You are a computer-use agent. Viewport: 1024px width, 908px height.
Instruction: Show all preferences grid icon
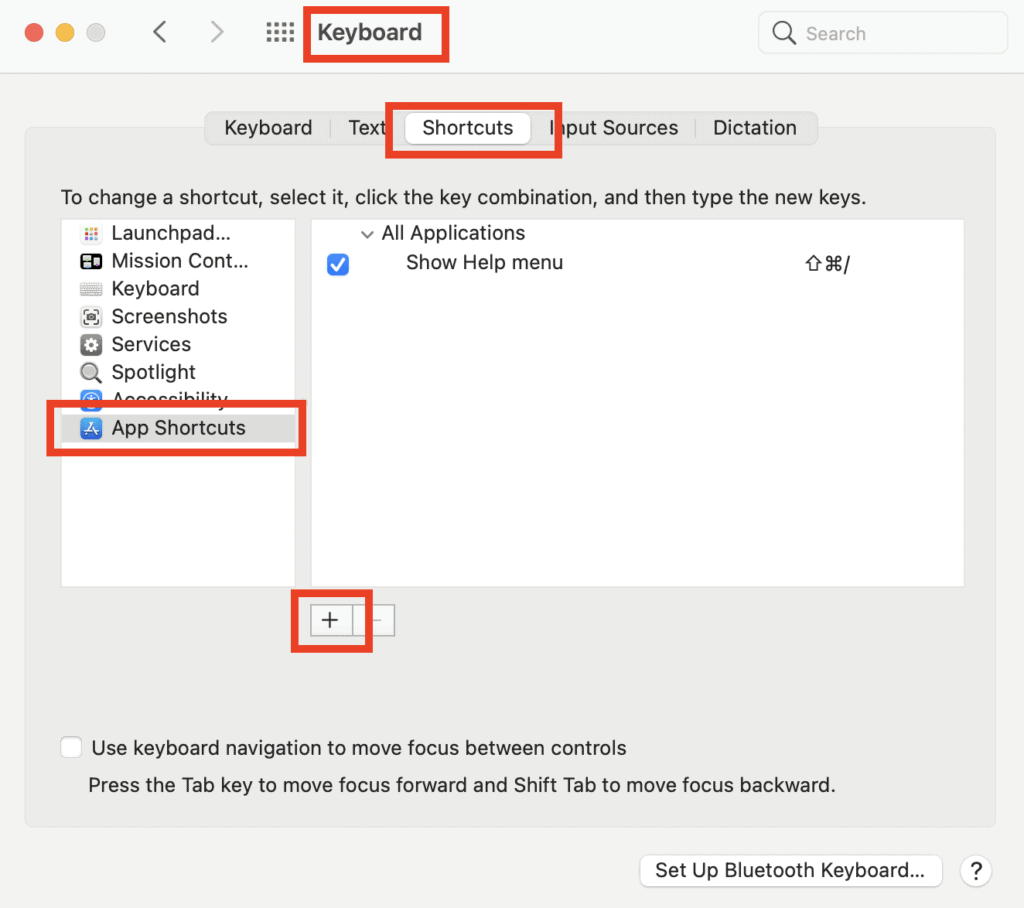coord(280,32)
